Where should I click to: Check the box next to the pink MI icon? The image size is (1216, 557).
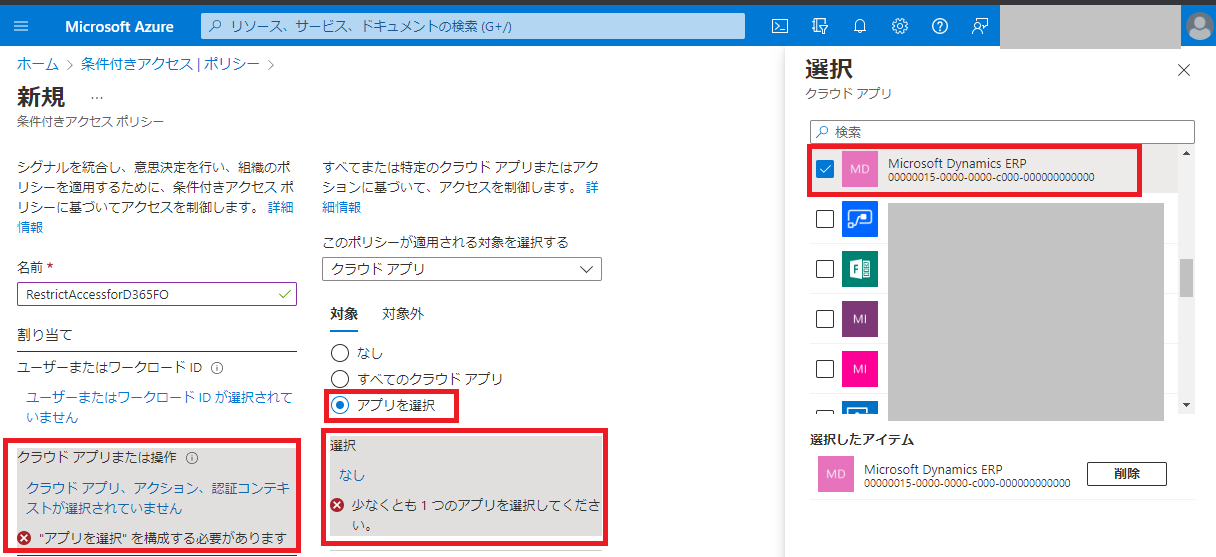coord(825,369)
